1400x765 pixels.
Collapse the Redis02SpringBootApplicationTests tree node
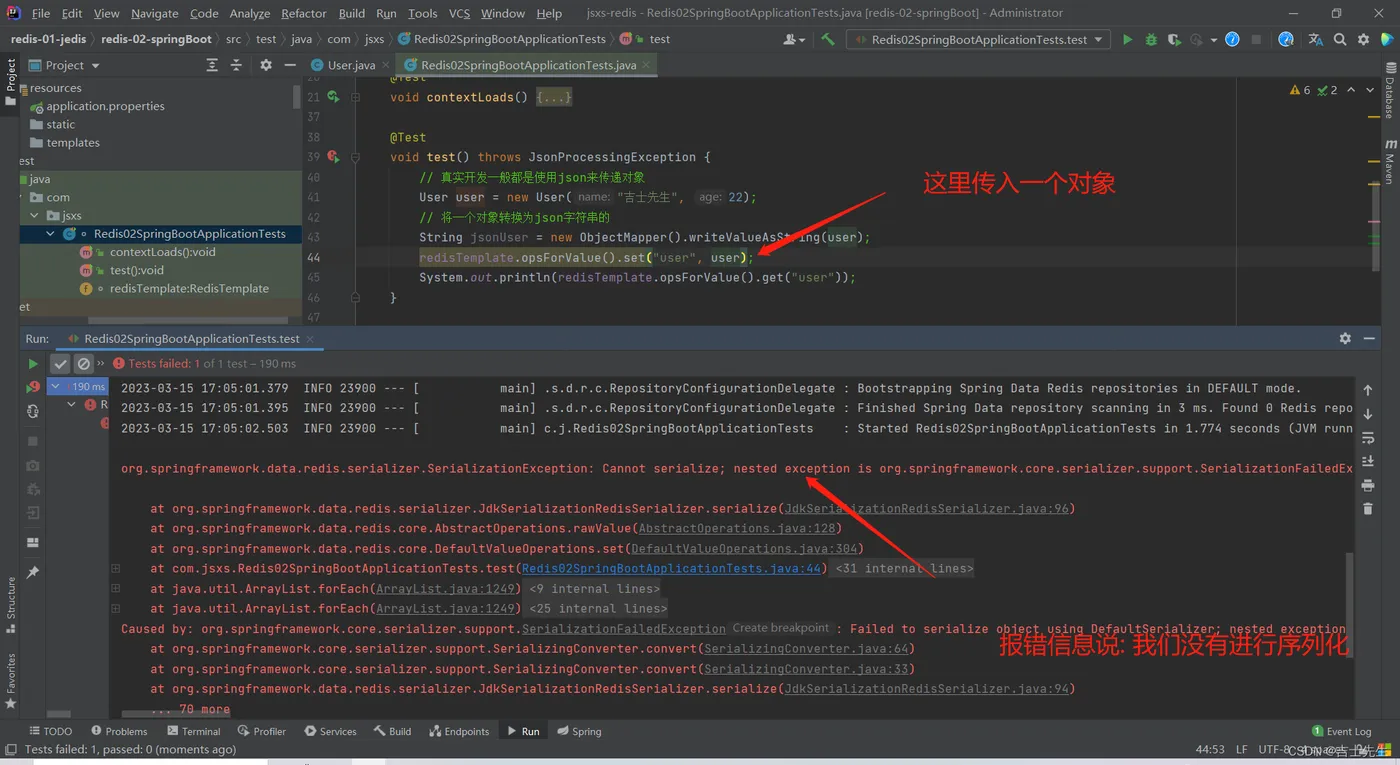[50, 234]
